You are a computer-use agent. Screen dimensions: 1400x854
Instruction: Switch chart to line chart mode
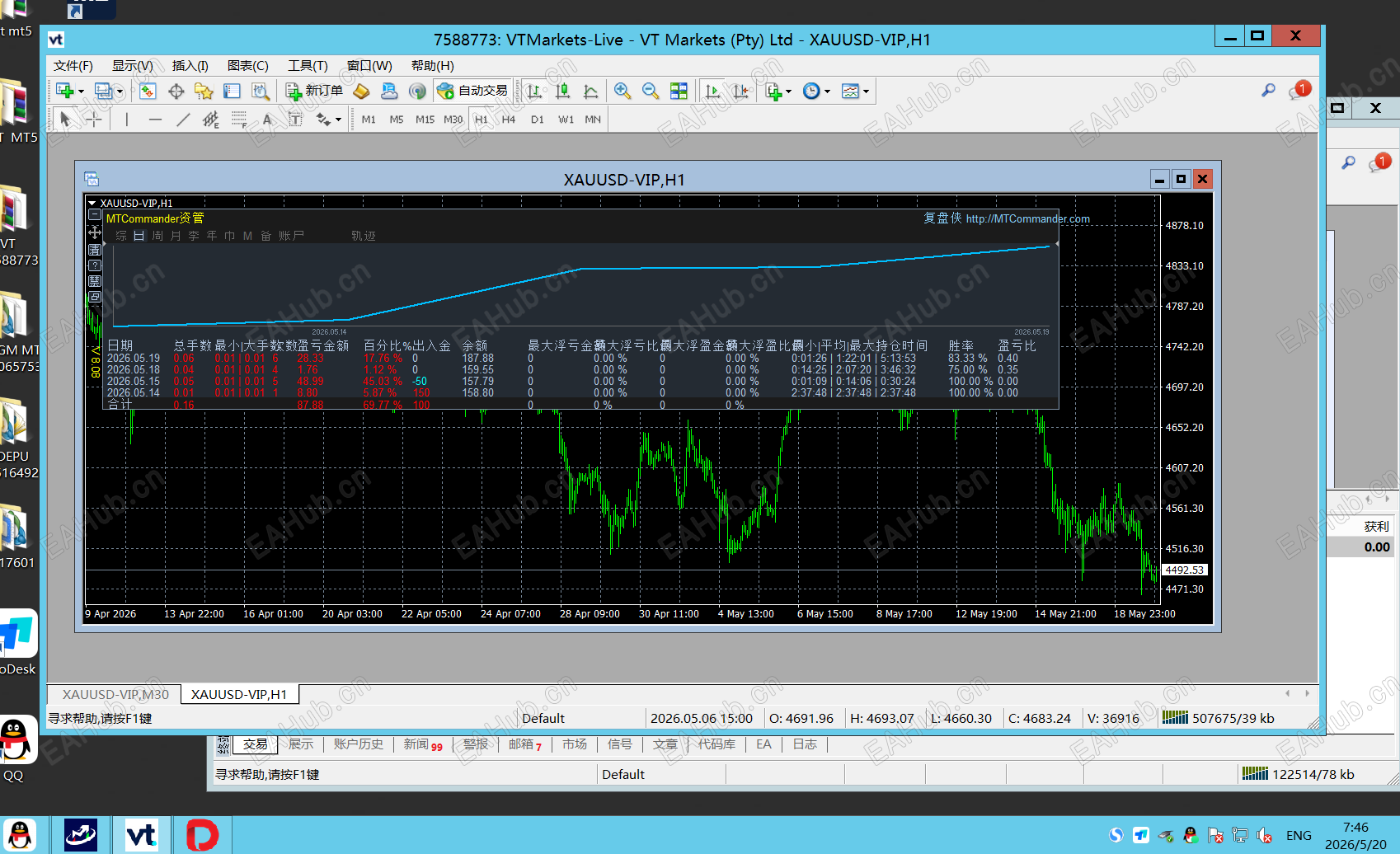[x=590, y=91]
